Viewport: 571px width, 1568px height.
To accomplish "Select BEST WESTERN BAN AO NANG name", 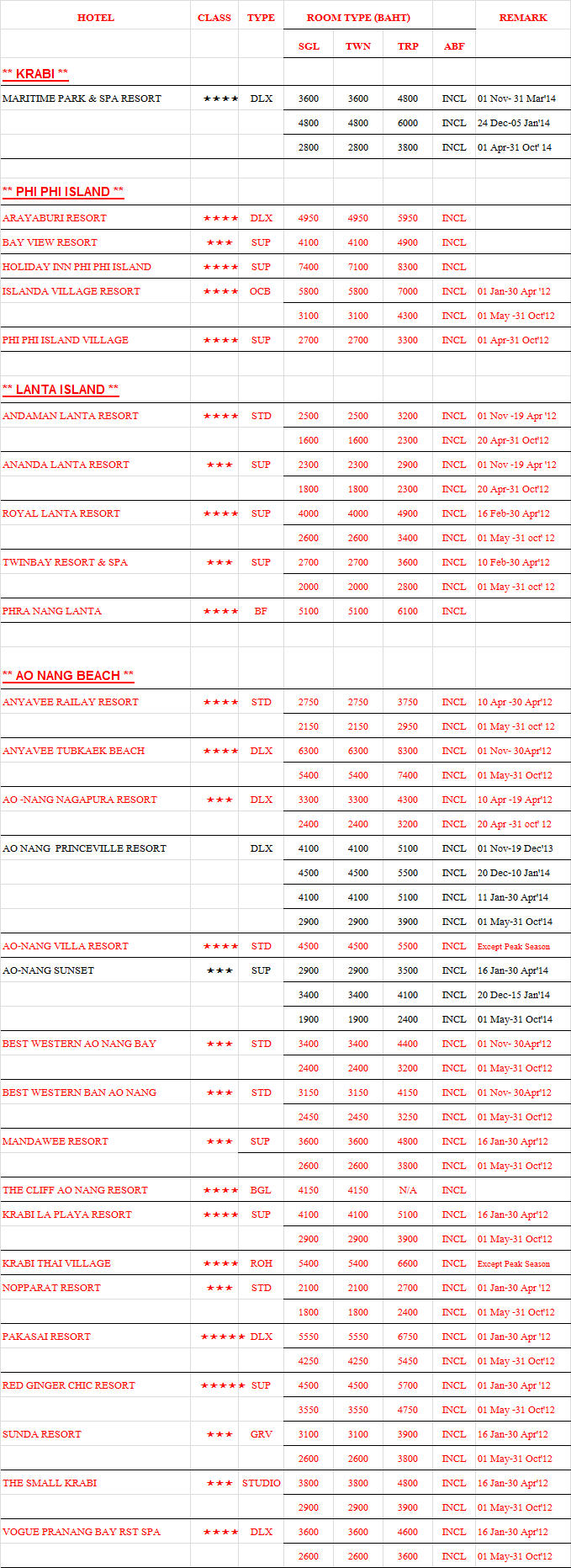I will (79, 1092).
